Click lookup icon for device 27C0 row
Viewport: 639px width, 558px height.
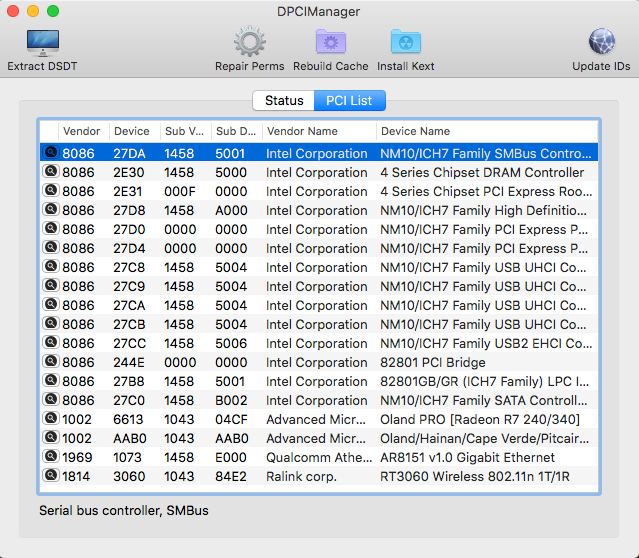point(51,399)
